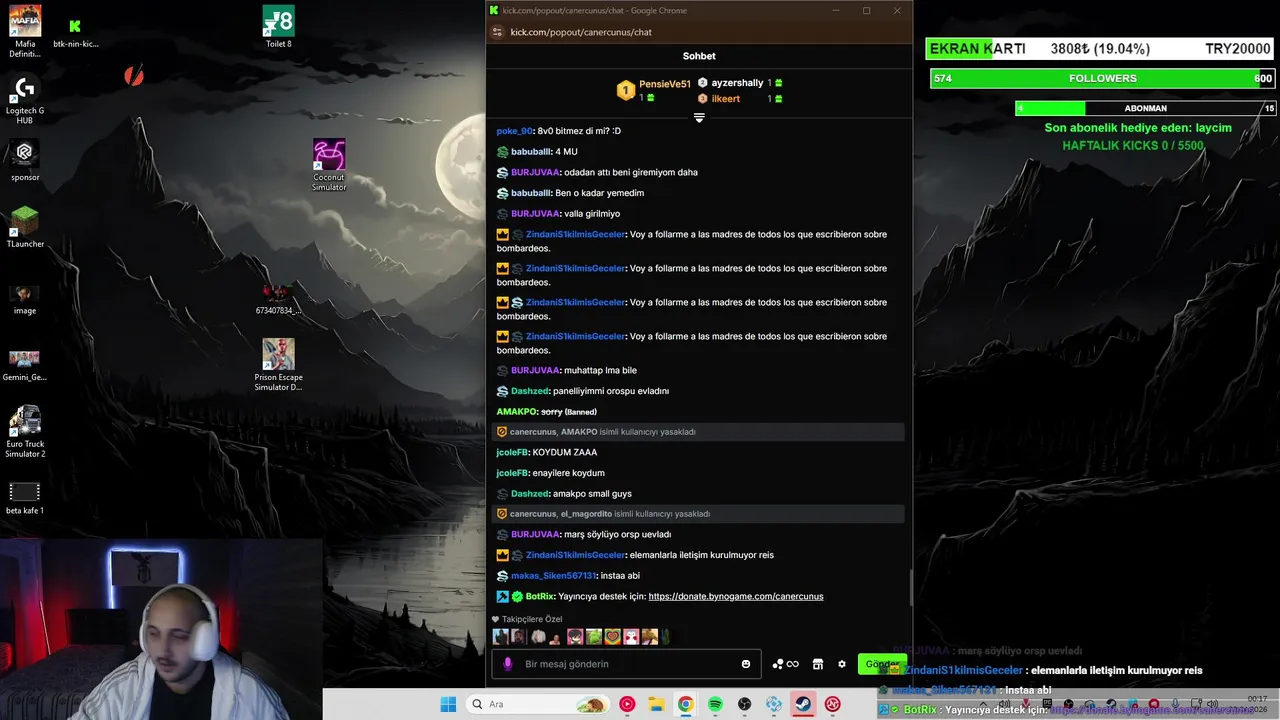Click the Windows taskbar search box 'Ara'
This screenshot has width=1280, height=720.
(537, 704)
